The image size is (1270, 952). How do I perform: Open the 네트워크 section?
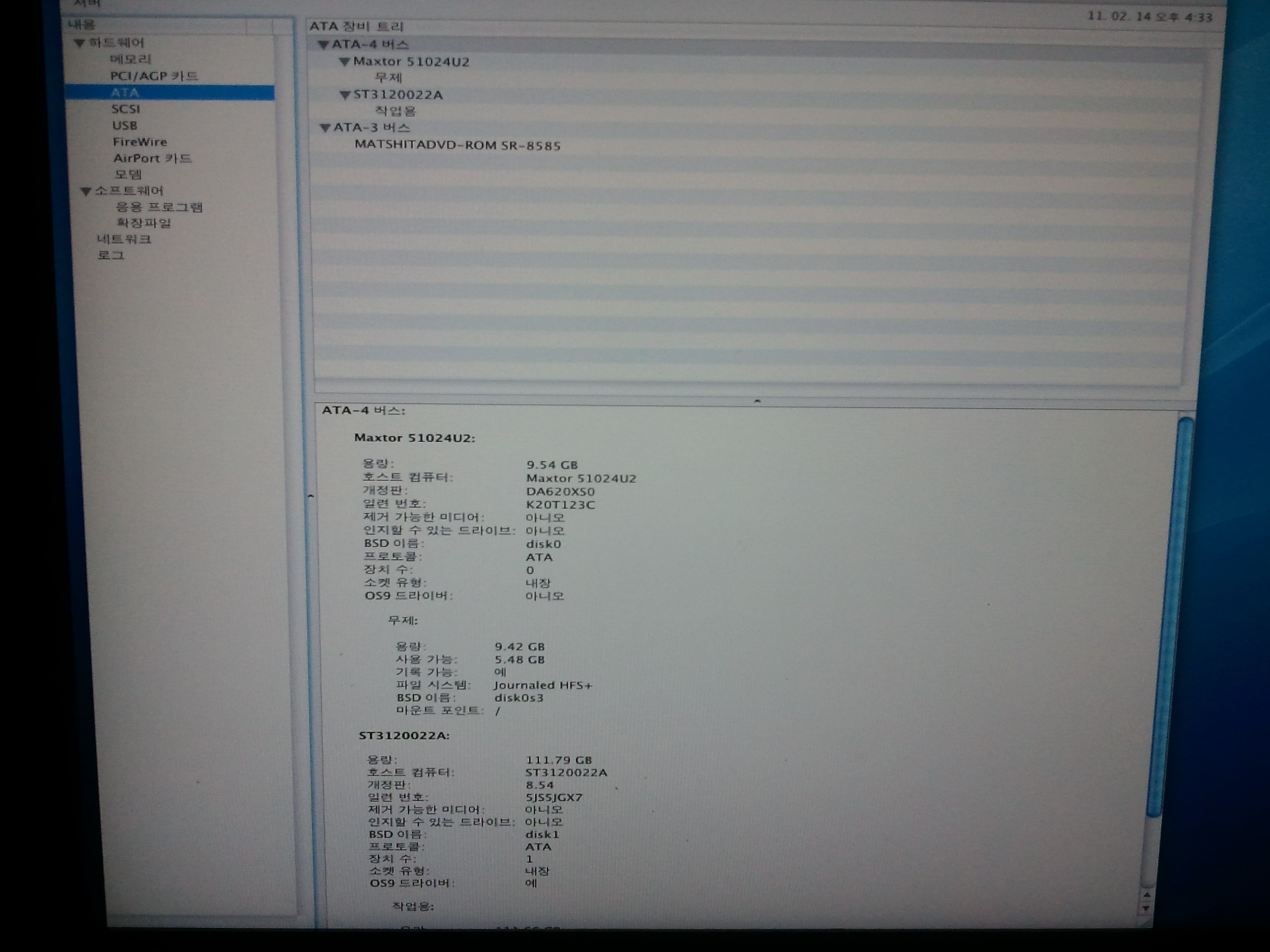[124, 239]
